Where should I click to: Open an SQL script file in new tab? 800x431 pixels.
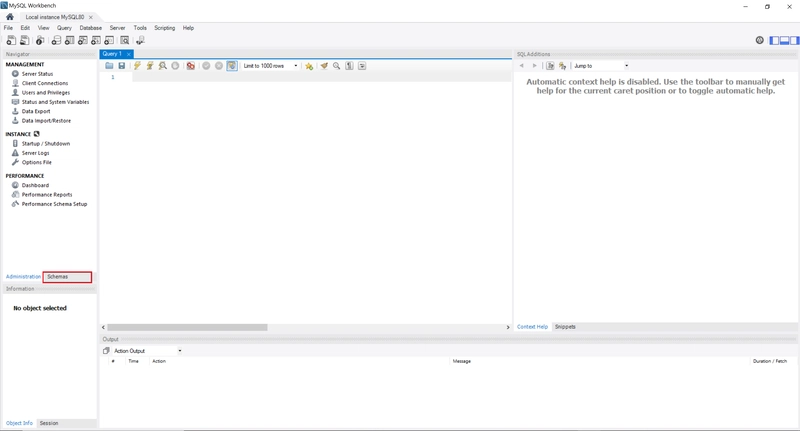click(x=24, y=40)
